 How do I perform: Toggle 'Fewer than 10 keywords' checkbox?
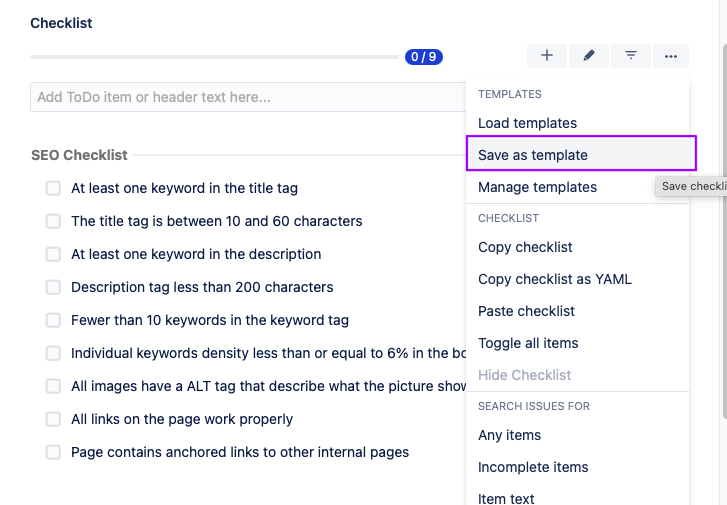[53, 320]
